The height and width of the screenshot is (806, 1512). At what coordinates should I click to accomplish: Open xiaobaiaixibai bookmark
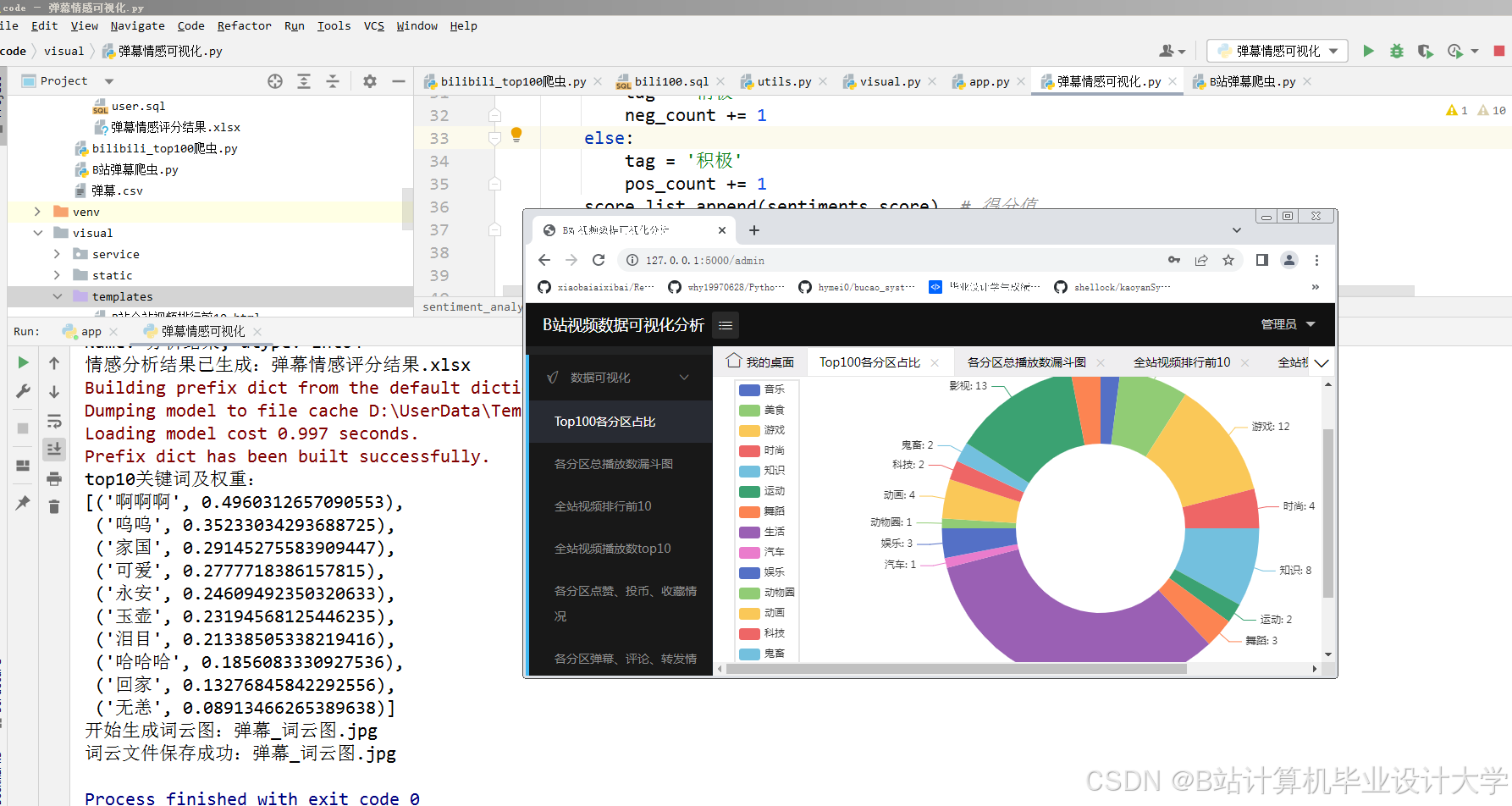(x=596, y=287)
